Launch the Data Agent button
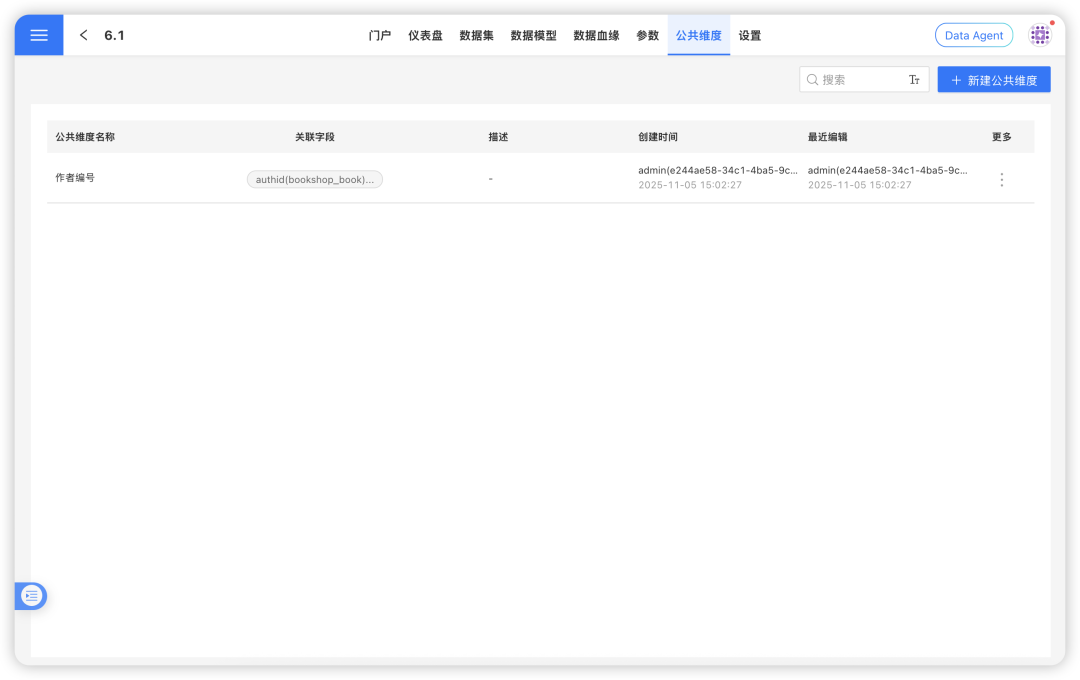The width and height of the screenshot is (1080, 680). point(974,35)
